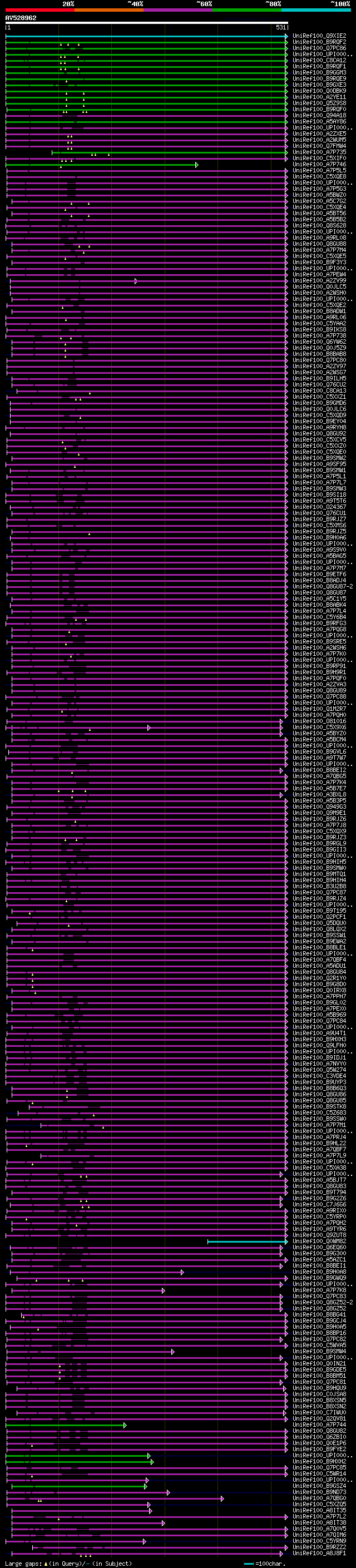Open hit label UniRef100_Q9XIE2
Viewport: 356px width, 1568px height.
coord(319,36)
